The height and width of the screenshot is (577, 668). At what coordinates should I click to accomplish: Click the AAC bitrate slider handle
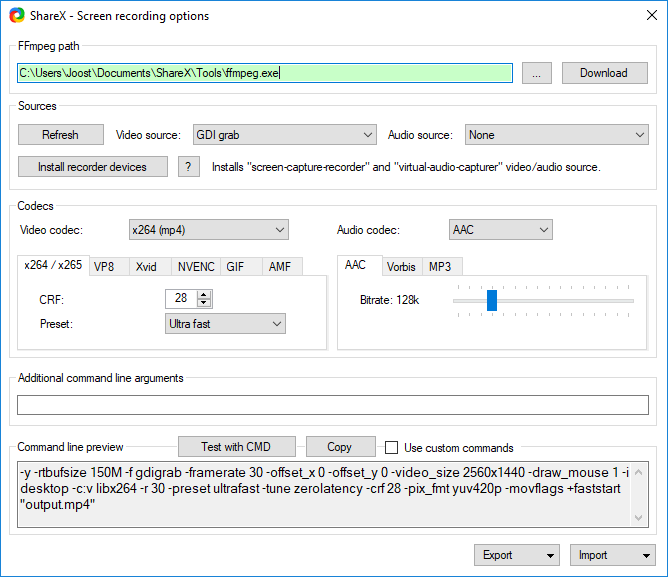(491, 300)
